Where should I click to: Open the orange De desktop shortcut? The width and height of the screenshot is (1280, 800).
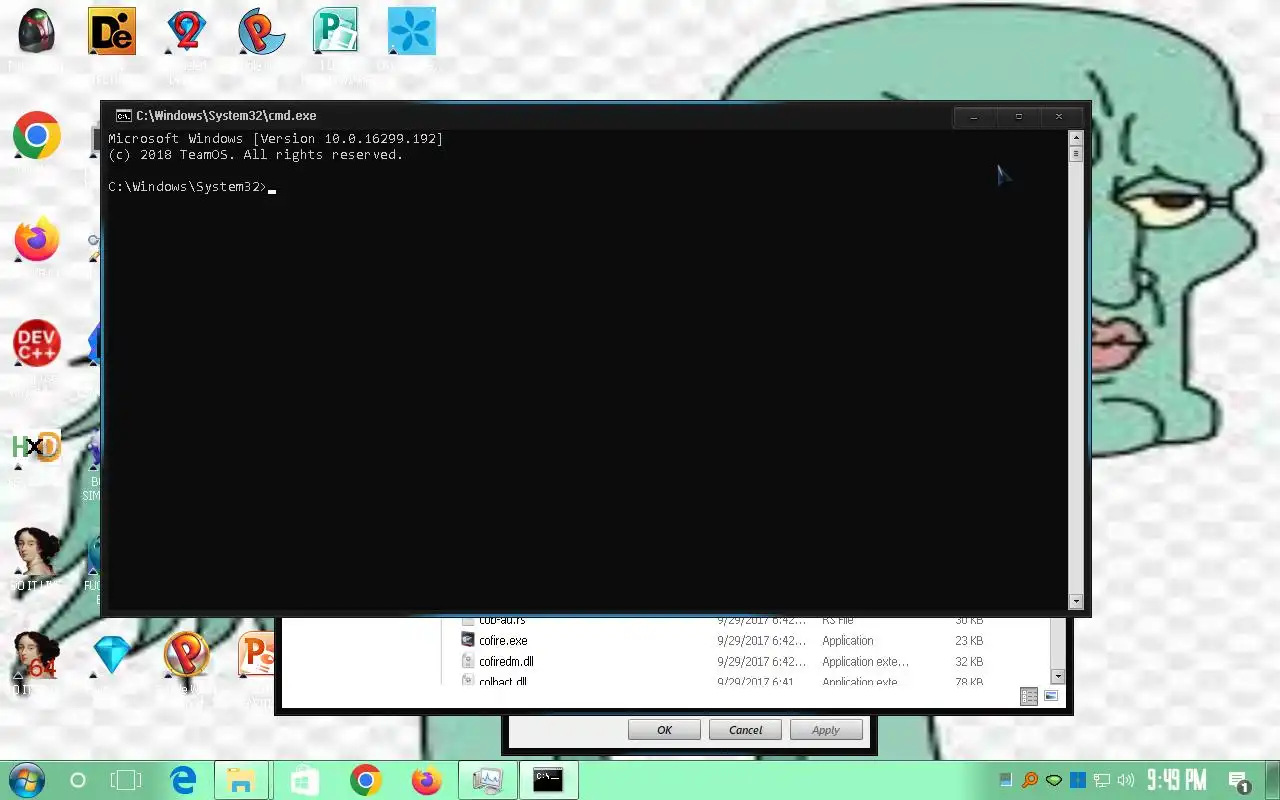point(112,31)
